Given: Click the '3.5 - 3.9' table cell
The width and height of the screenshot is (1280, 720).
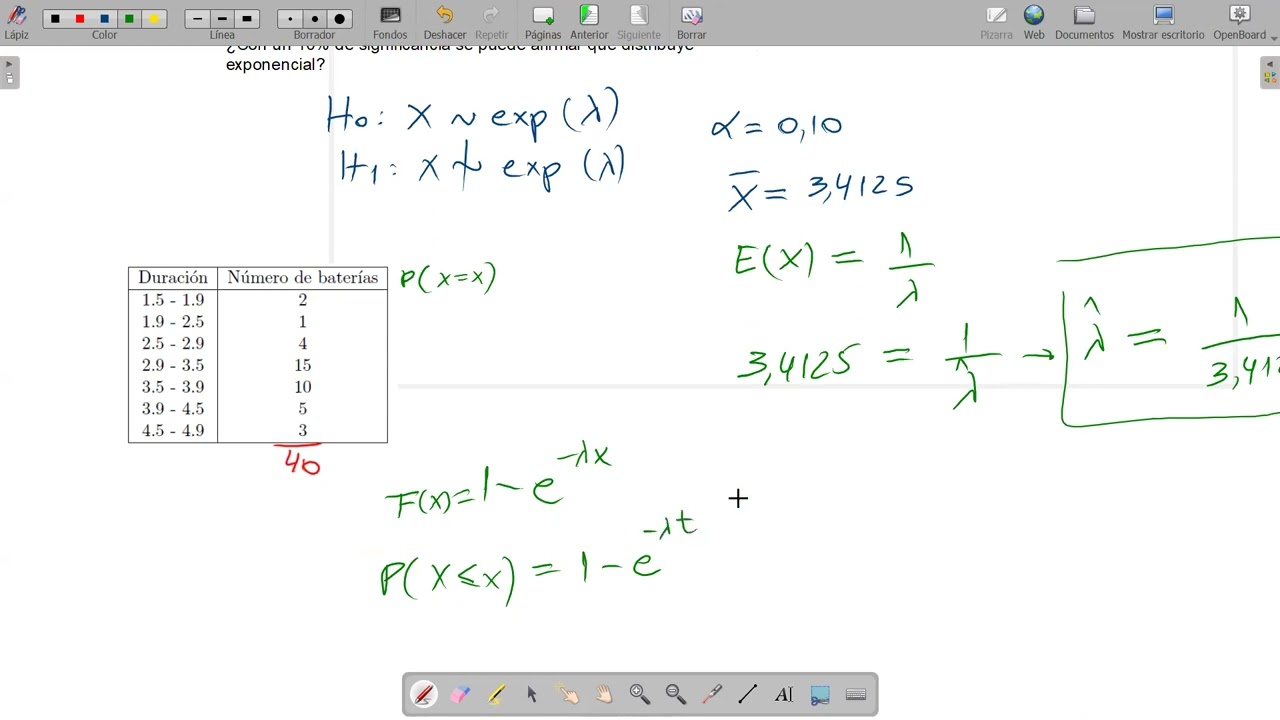Looking at the screenshot, I should point(173,387).
